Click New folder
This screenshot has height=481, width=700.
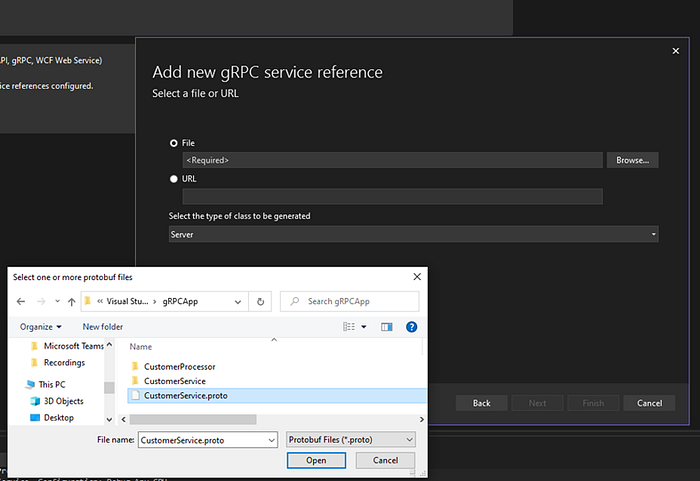103,327
